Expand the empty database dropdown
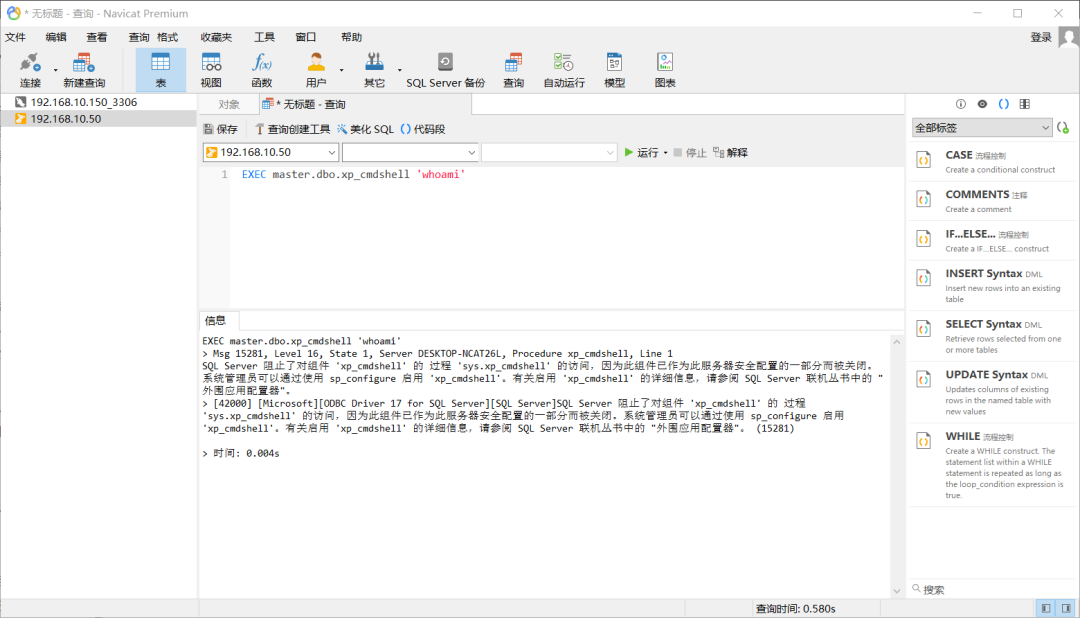This screenshot has width=1080, height=618. tap(471, 152)
